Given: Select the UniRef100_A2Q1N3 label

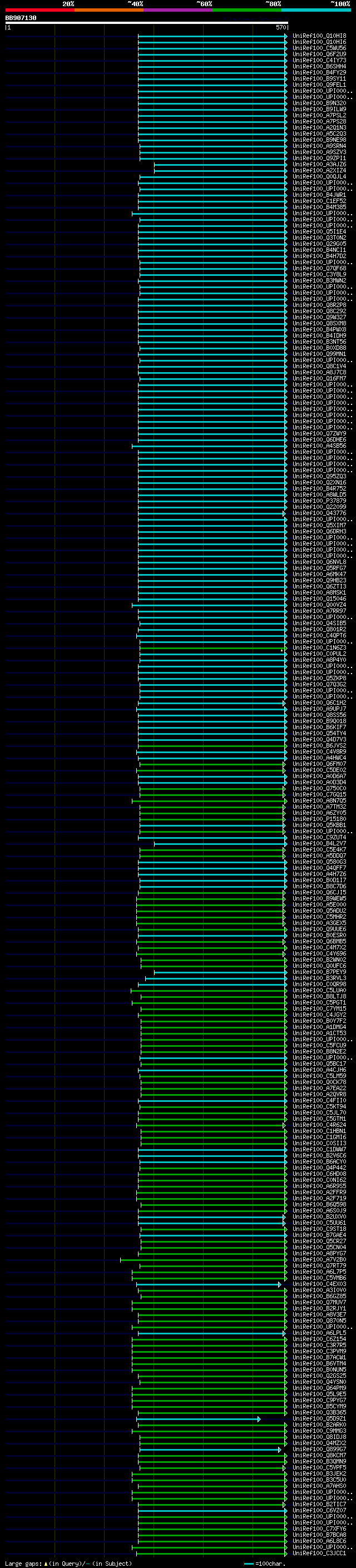Looking at the screenshot, I should click(319, 127).
